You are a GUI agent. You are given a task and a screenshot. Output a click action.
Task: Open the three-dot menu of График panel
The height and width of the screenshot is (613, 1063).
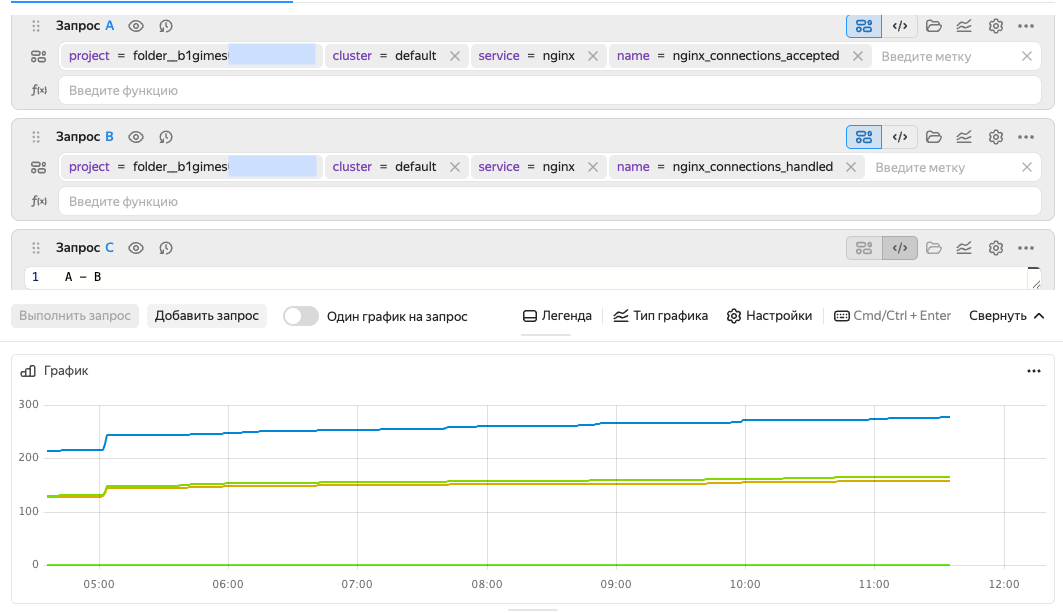tap(1034, 371)
